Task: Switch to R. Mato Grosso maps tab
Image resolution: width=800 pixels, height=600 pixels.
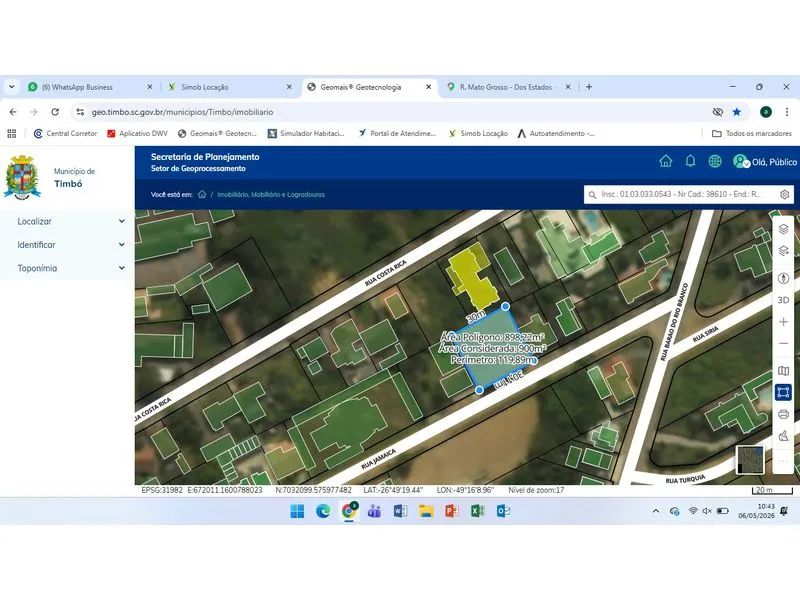Action: point(508,87)
